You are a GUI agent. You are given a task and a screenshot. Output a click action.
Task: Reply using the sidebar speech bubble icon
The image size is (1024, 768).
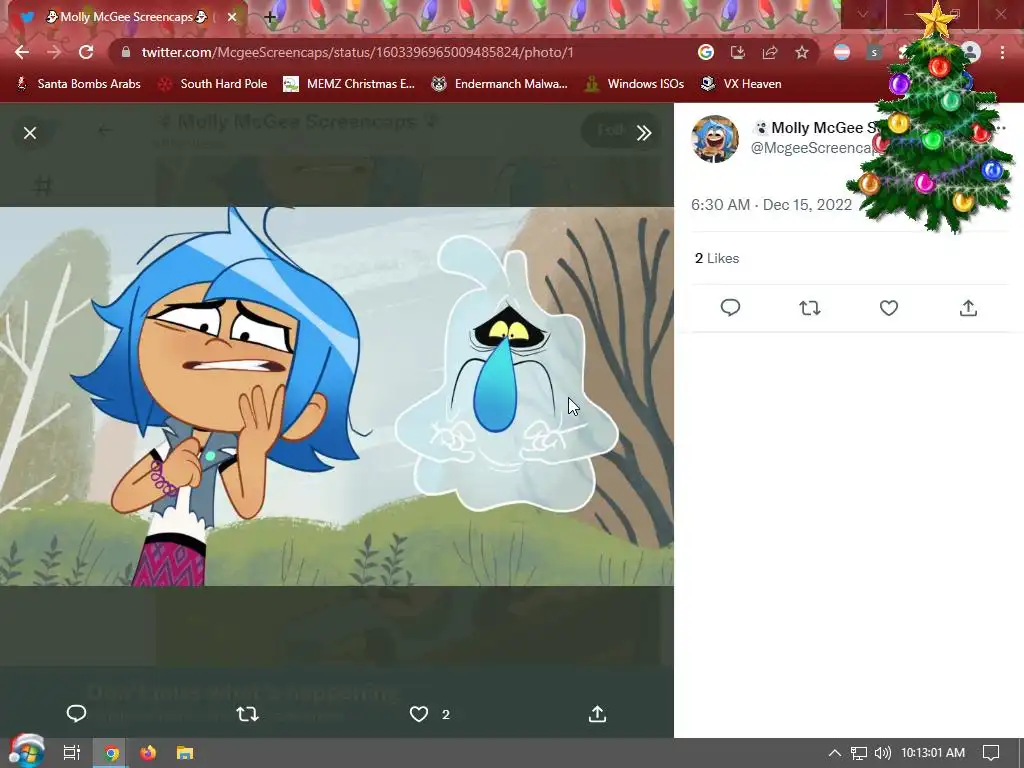tap(730, 308)
